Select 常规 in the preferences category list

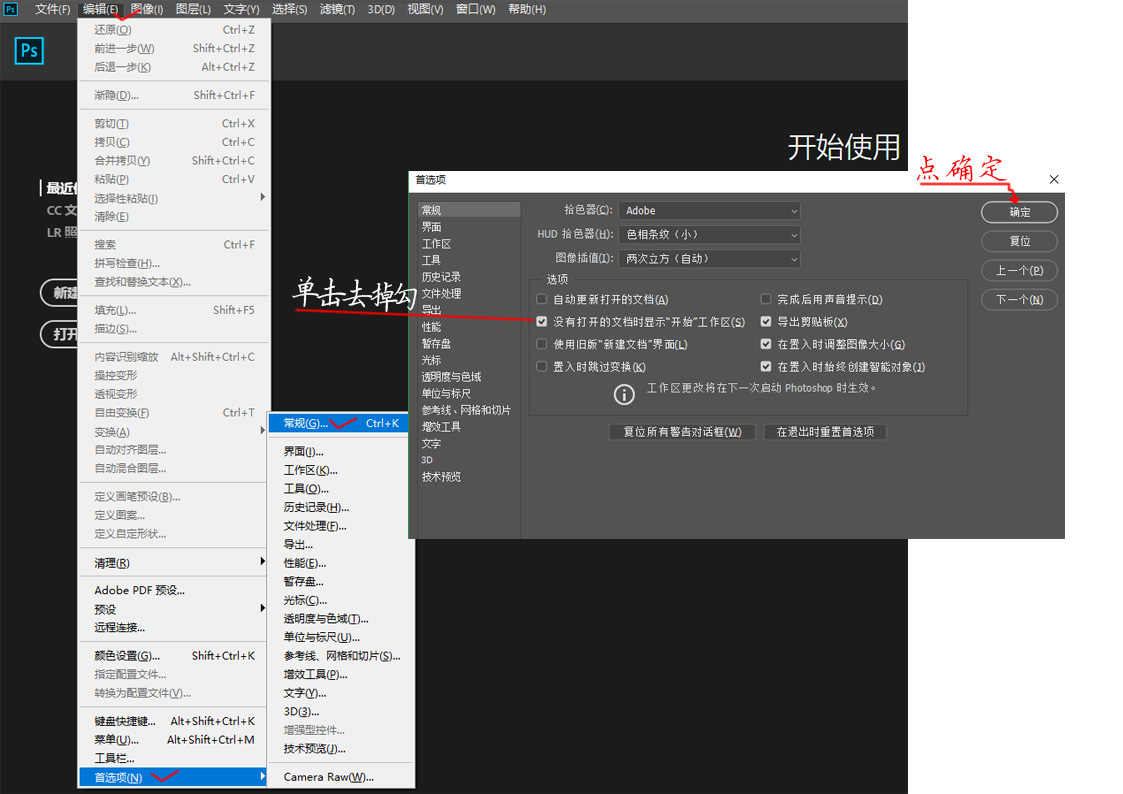(x=469, y=210)
